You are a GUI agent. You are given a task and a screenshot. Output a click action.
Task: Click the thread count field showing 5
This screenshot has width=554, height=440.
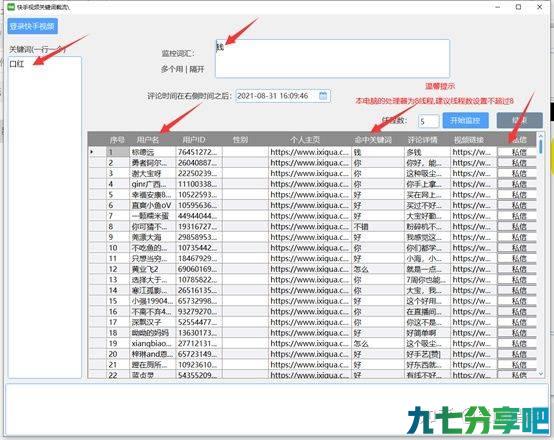coord(428,121)
